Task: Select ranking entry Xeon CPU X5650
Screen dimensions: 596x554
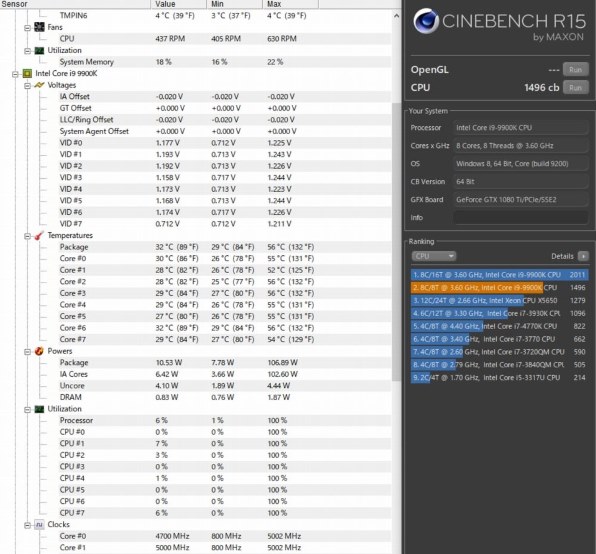Action: 499,301
